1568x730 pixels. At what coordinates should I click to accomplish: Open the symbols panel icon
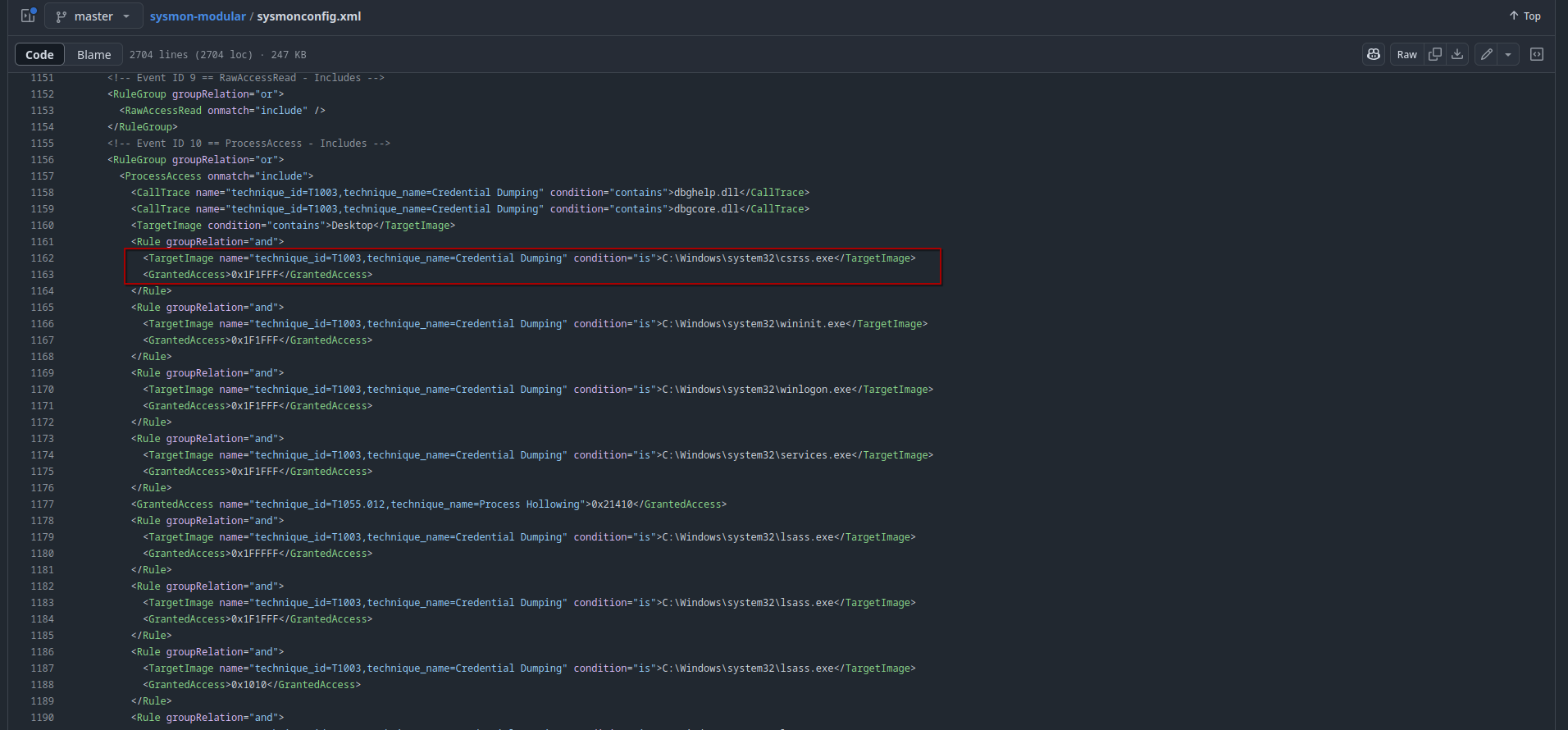click(1537, 54)
